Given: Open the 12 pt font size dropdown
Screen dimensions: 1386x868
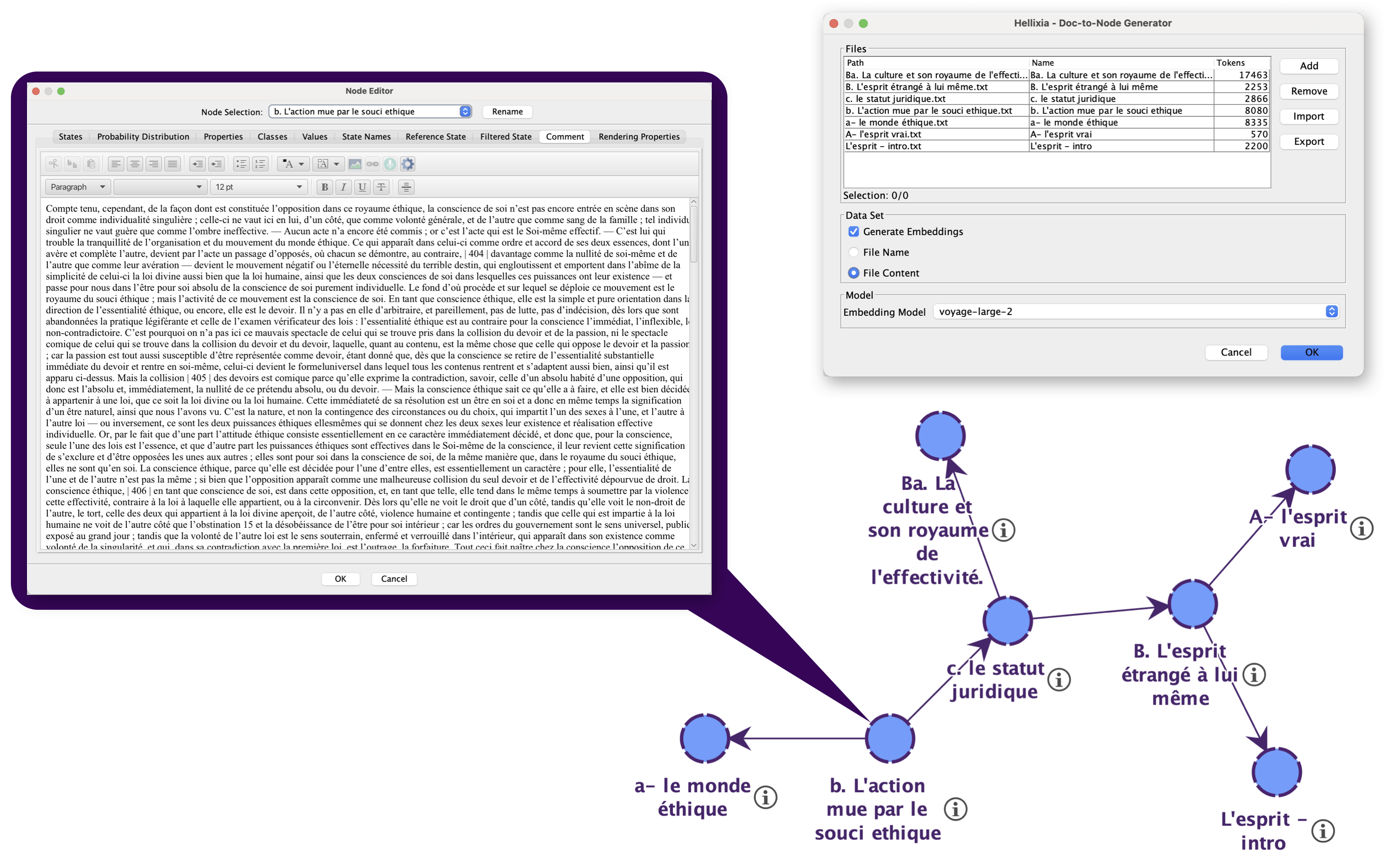Looking at the screenshot, I should click(x=258, y=187).
